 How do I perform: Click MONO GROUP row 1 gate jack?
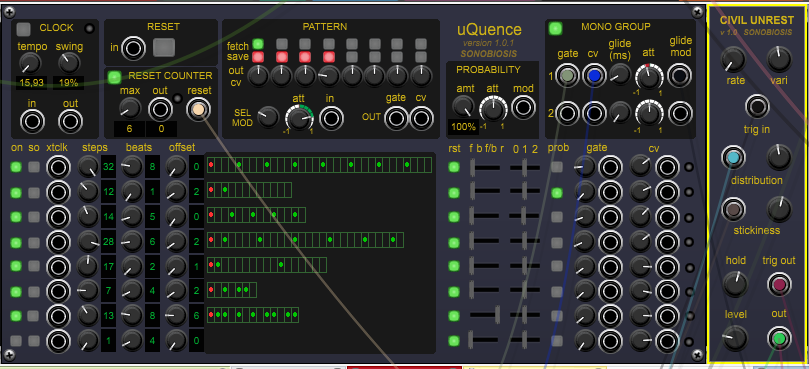point(568,76)
